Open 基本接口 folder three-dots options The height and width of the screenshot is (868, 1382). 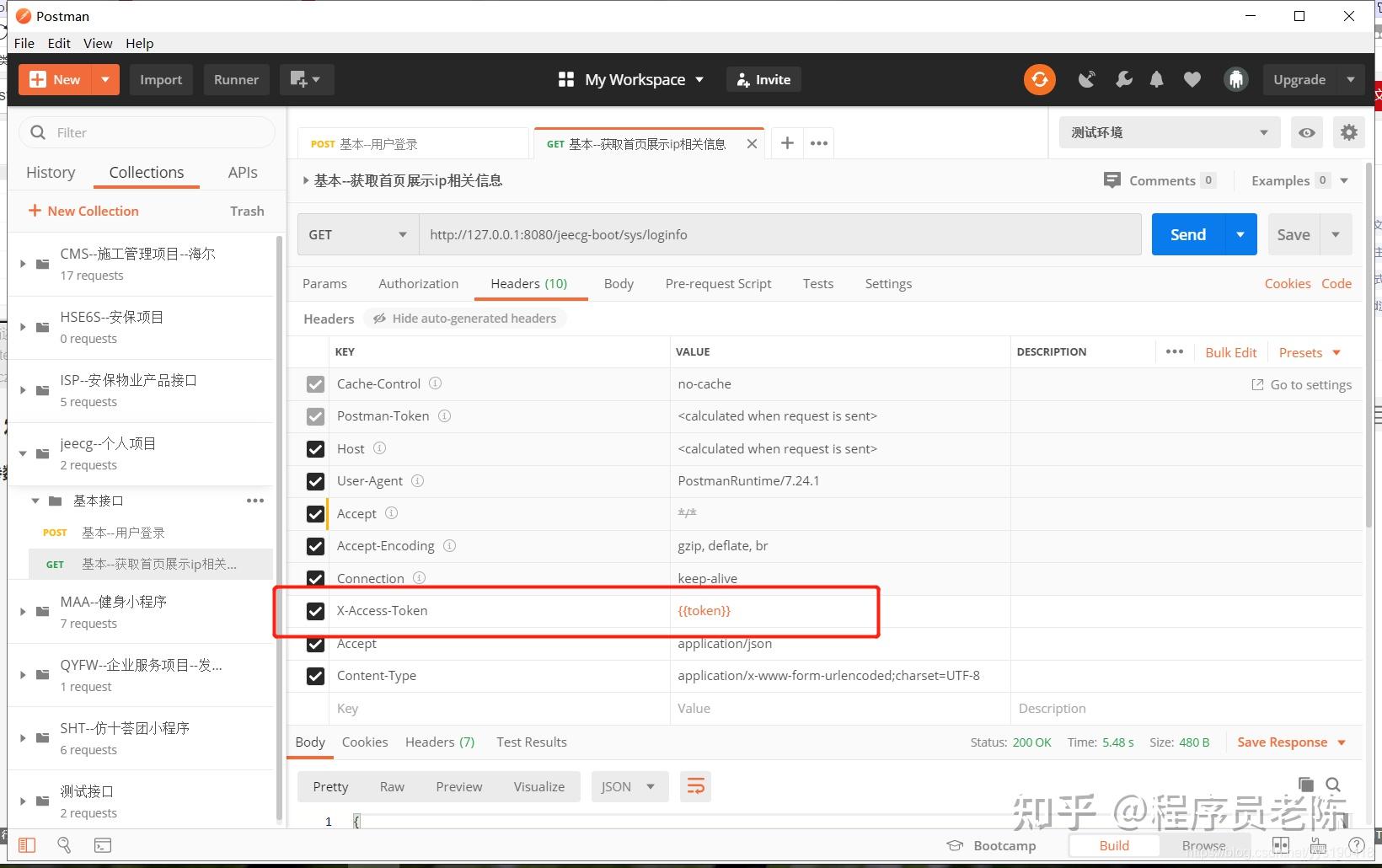[255, 501]
